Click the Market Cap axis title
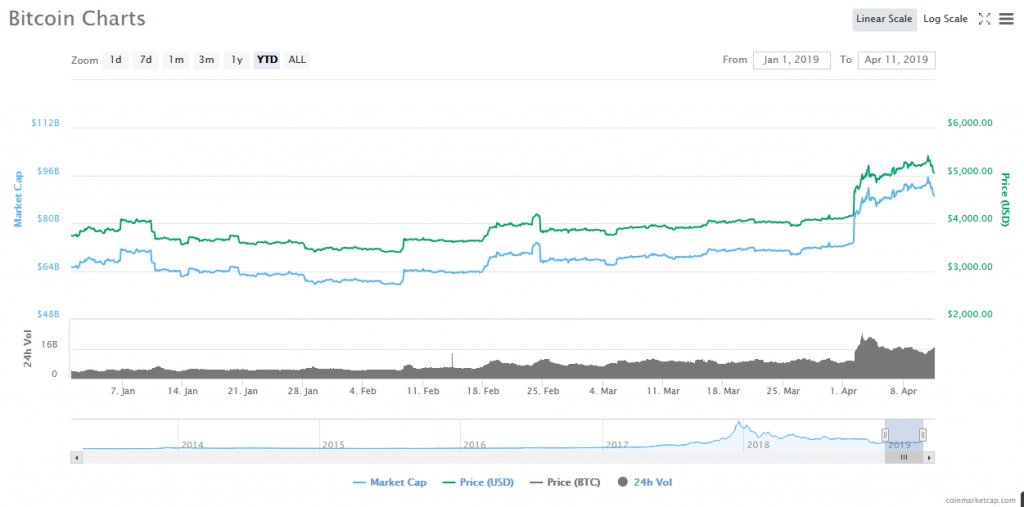This screenshot has width=1024, height=507. point(18,199)
